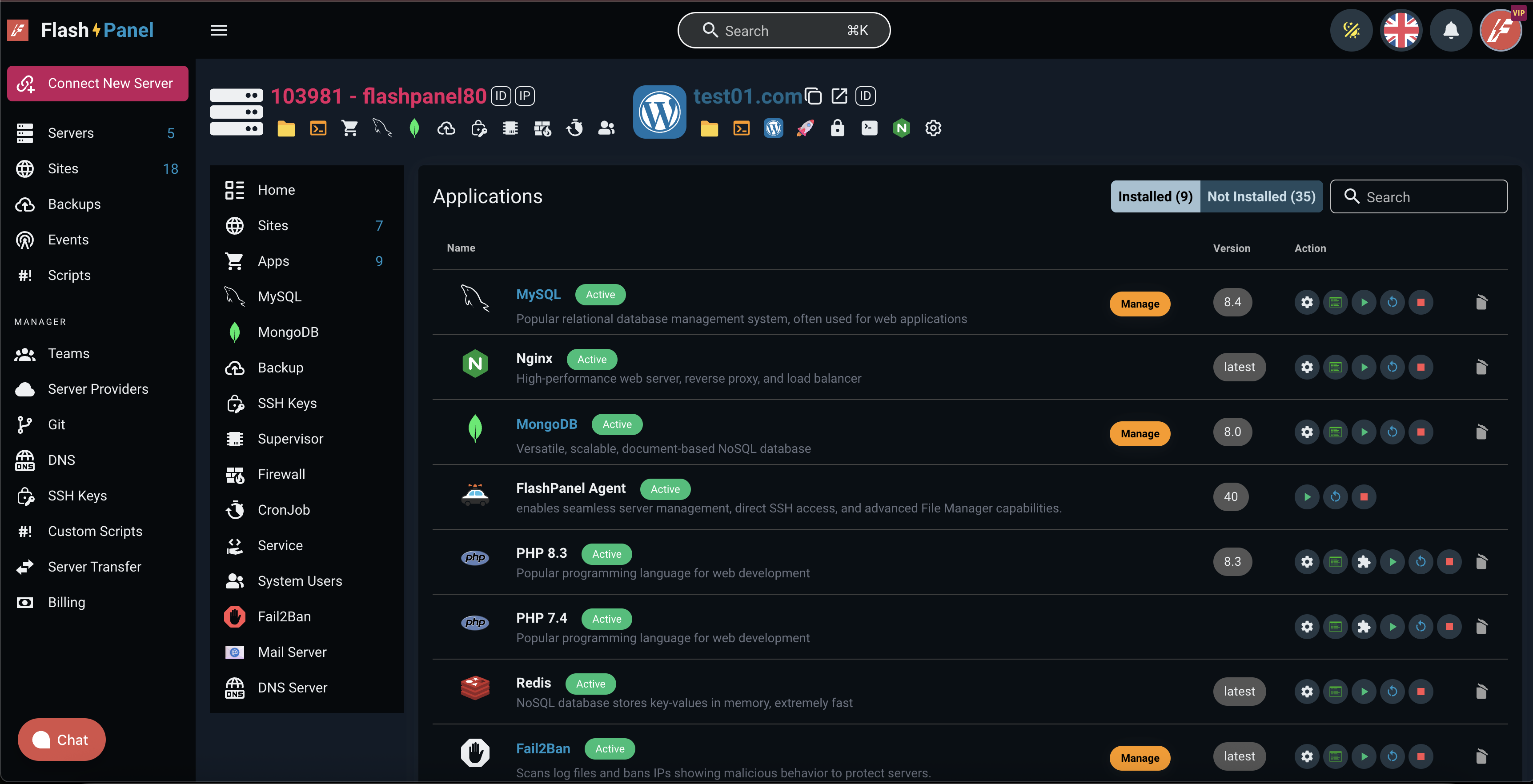
Task: Open PHP 8.3 extensions puzzle icon
Action: [x=1364, y=562]
